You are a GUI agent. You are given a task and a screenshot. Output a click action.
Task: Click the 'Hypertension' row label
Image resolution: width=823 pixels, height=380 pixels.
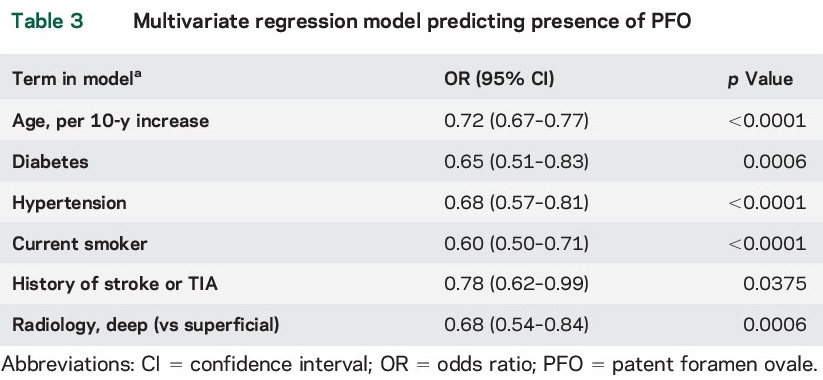coord(69,203)
